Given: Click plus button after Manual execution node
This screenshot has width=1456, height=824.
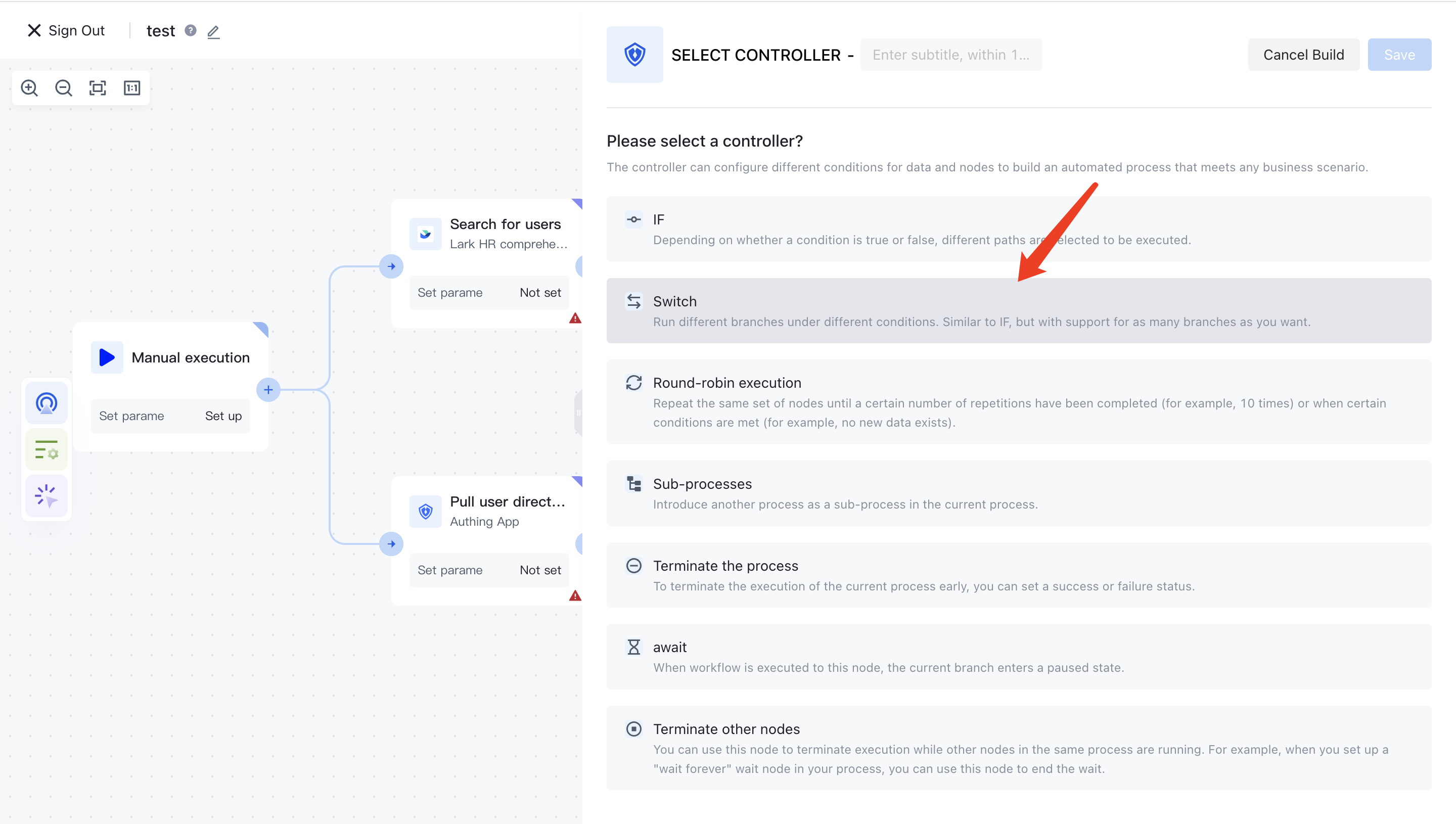Looking at the screenshot, I should tap(268, 390).
